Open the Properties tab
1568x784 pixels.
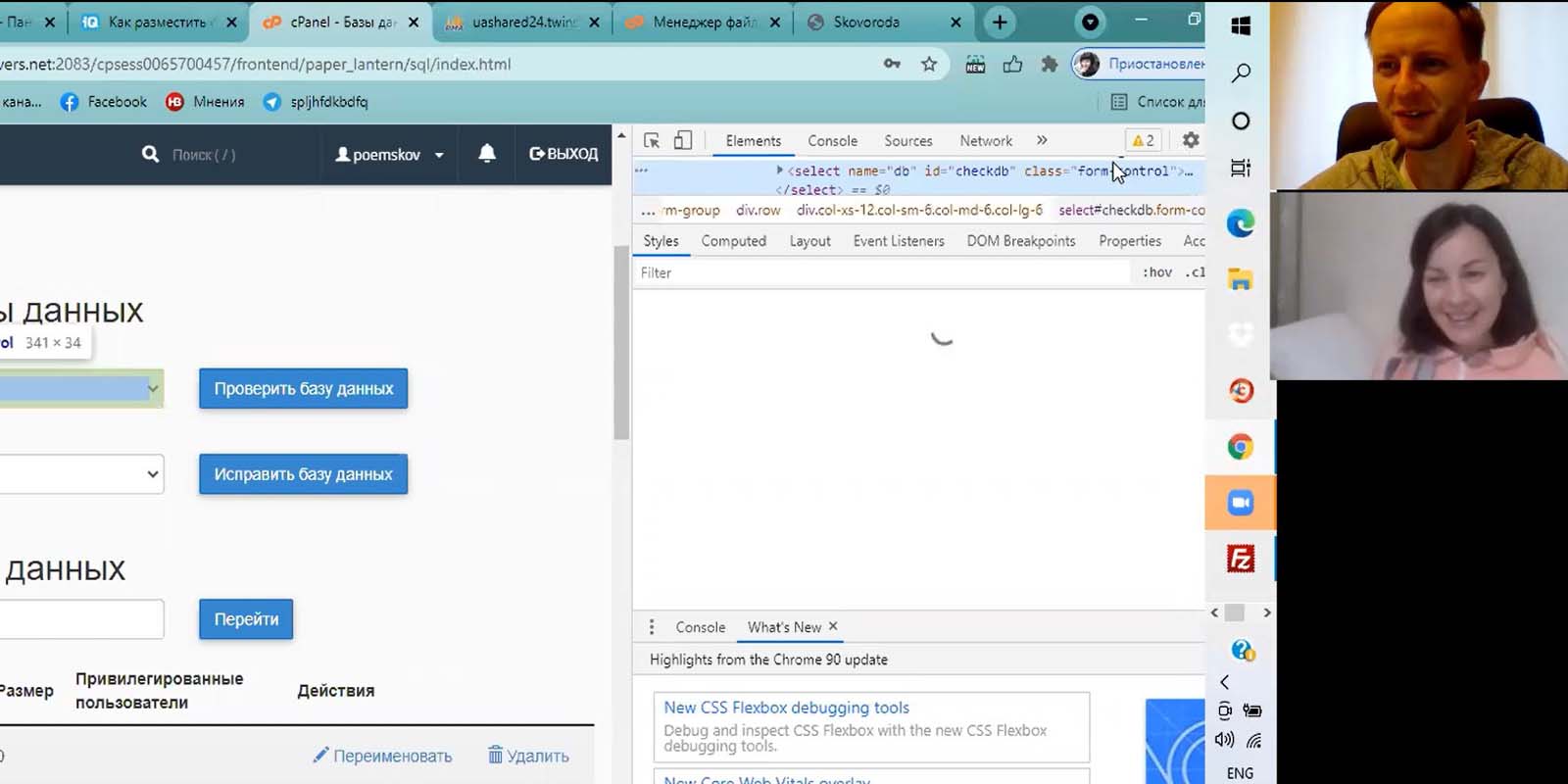pyautogui.click(x=1130, y=241)
